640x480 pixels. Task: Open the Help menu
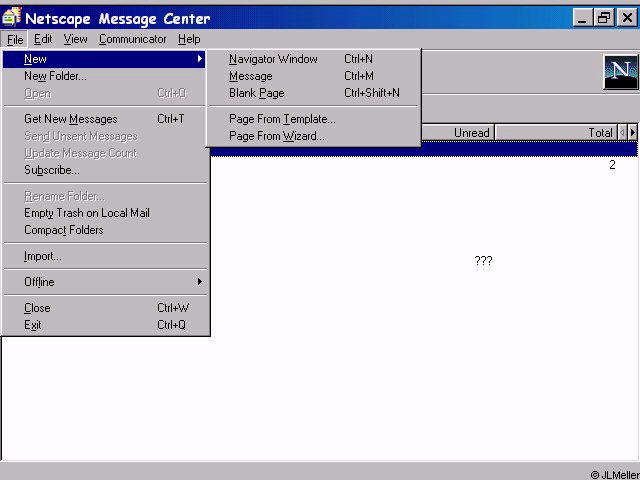click(x=189, y=39)
